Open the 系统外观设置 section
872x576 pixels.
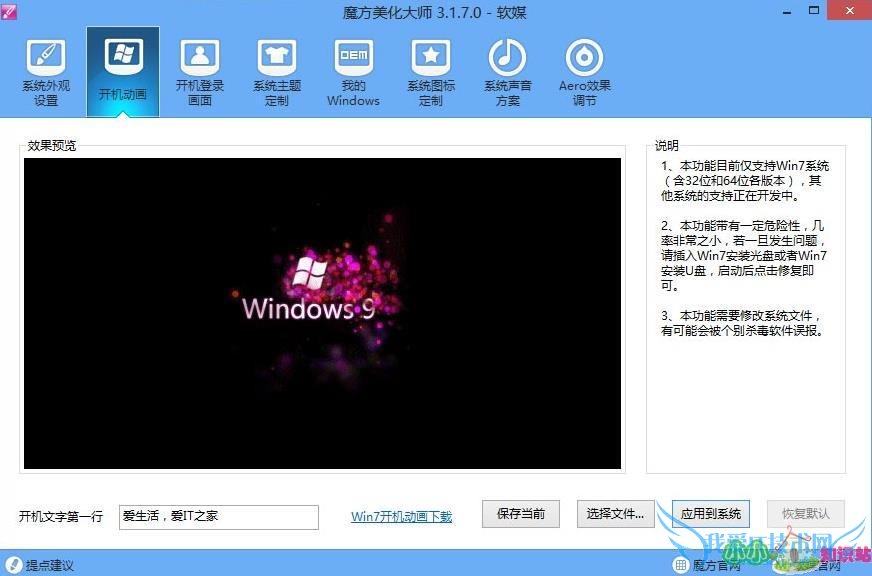(46, 72)
